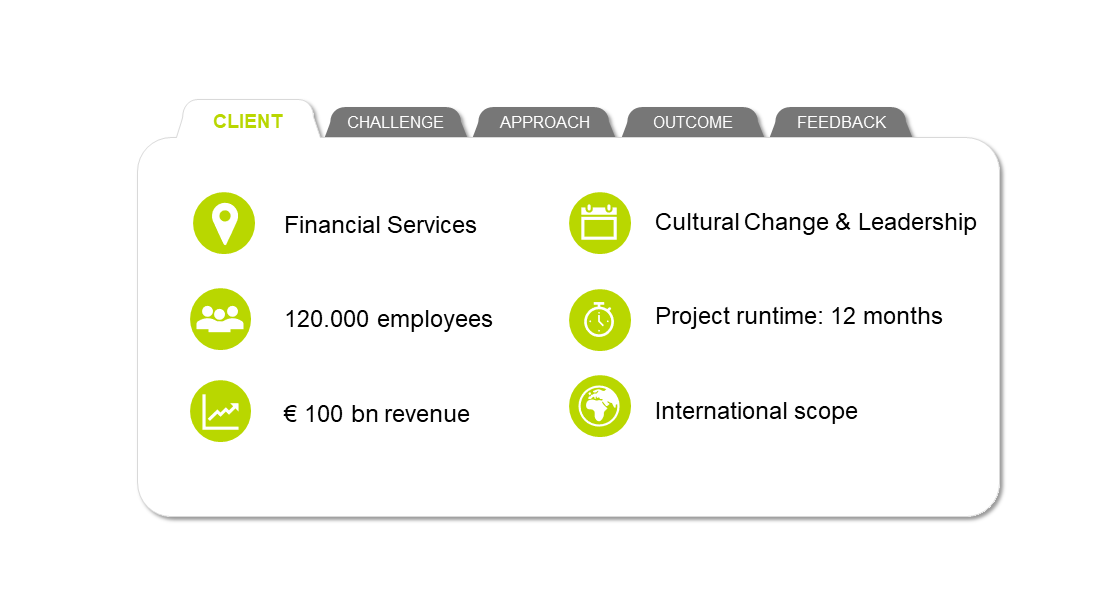This screenshot has width=1117, height=599.
Task: Click the globe icon
Action: [x=600, y=406]
